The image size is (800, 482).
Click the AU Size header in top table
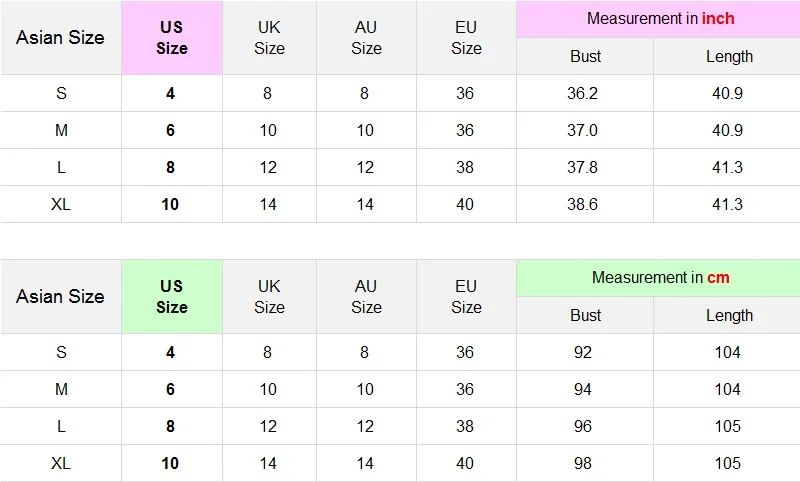click(x=366, y=38)
